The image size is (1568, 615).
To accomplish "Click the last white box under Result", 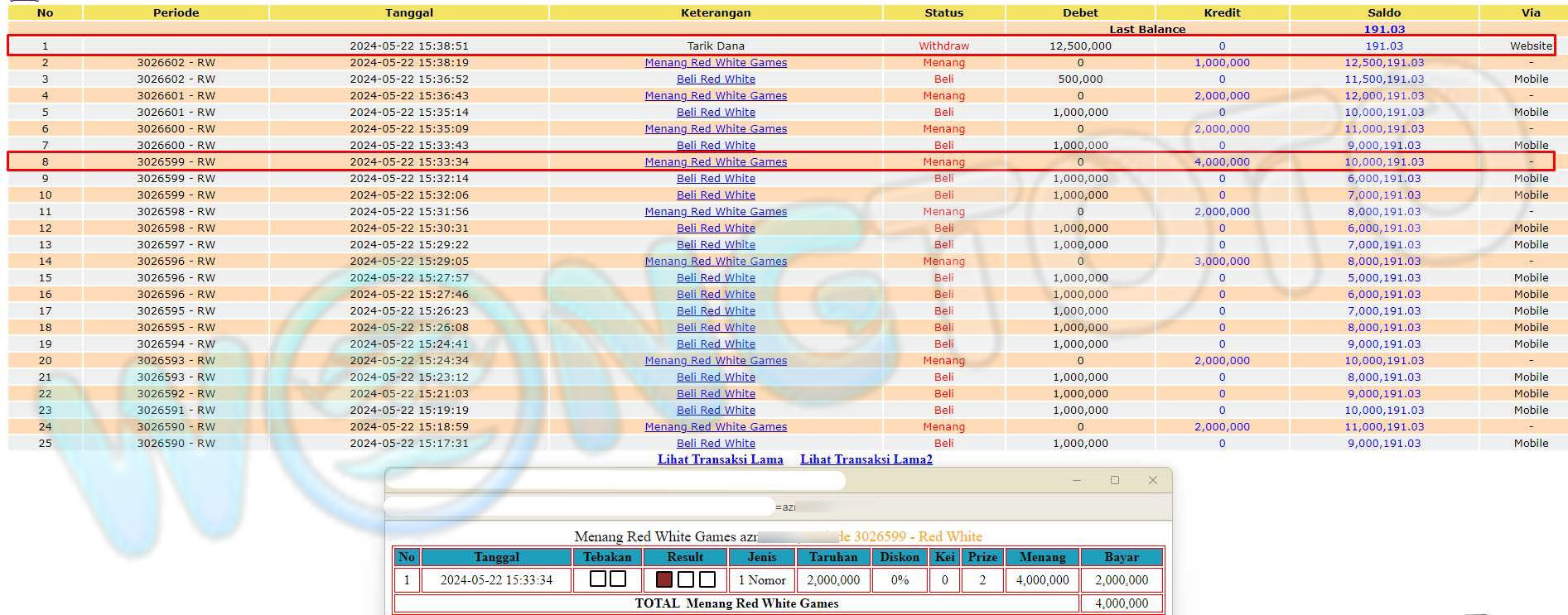I will tap(707, 579).
